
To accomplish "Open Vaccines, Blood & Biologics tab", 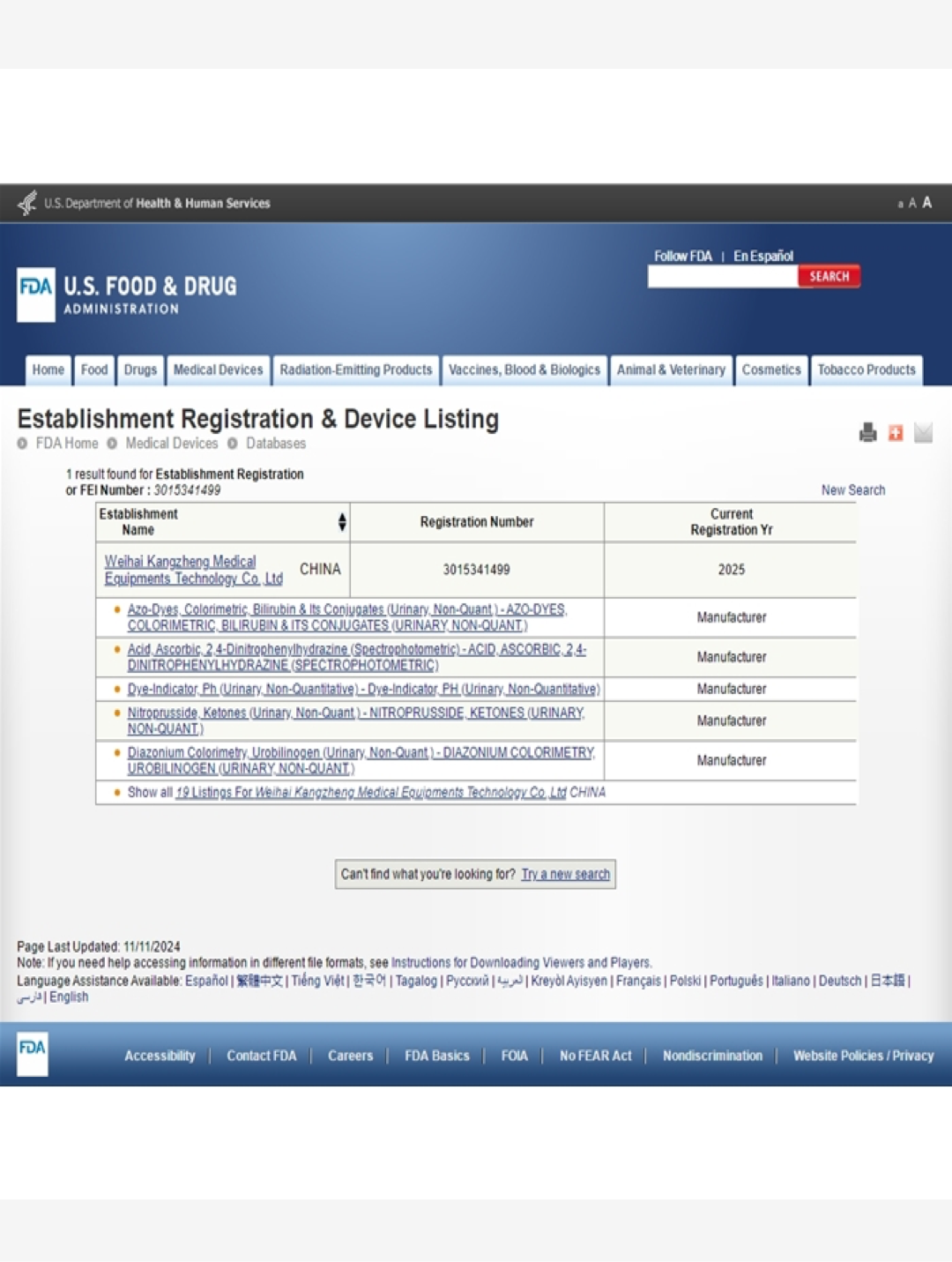I will pyautogui.click(x=524, y=370).
